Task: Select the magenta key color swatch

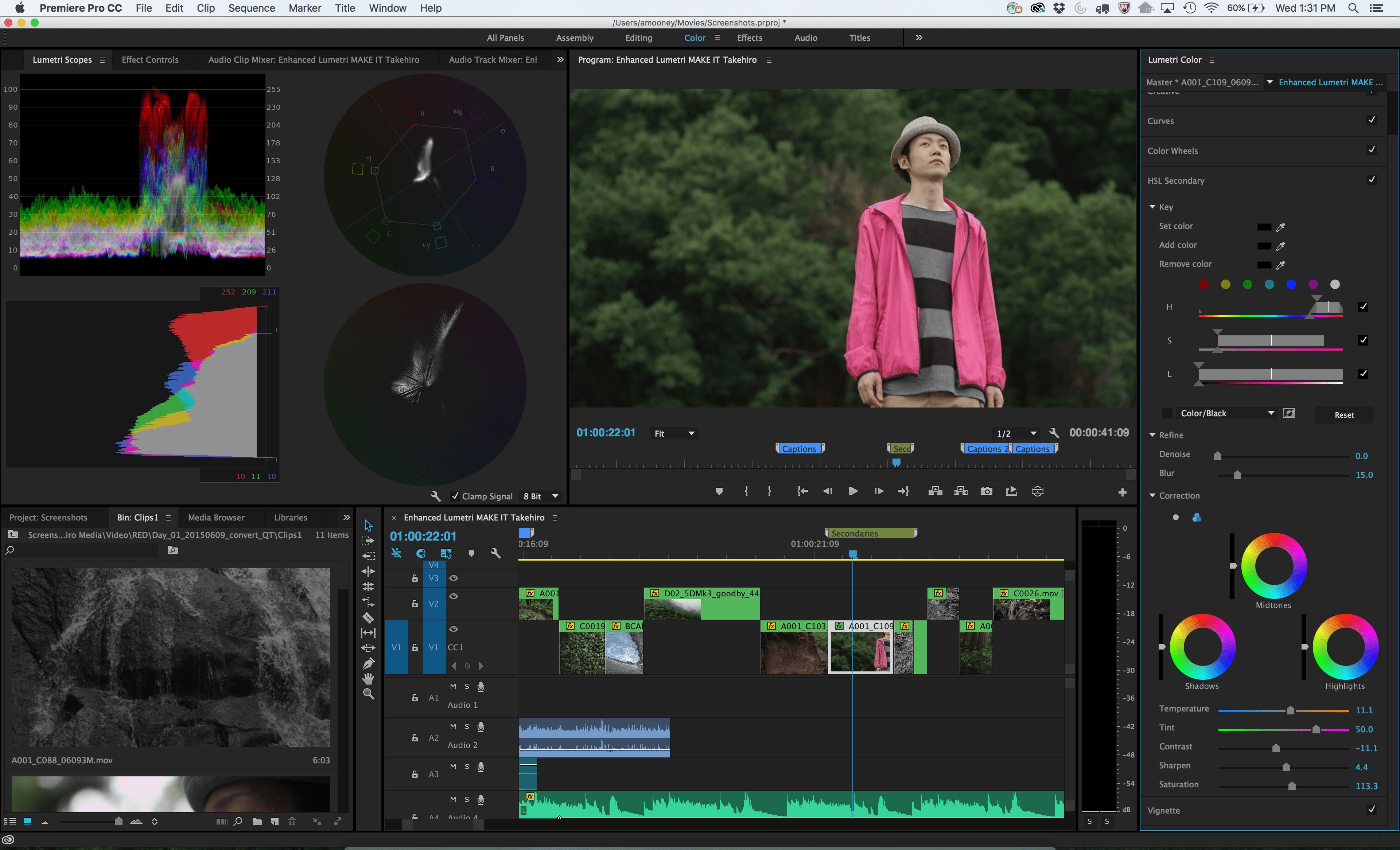Action: click(x=1313, y=284)
